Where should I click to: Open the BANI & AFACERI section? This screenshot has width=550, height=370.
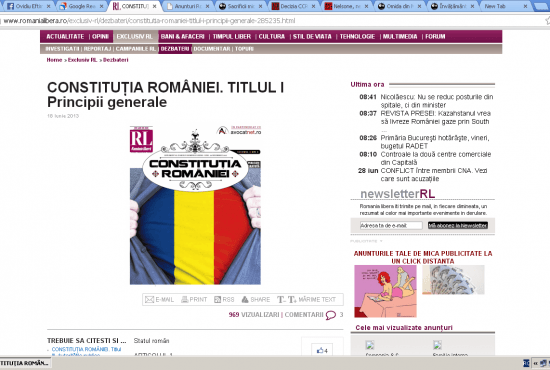(182, 36)
